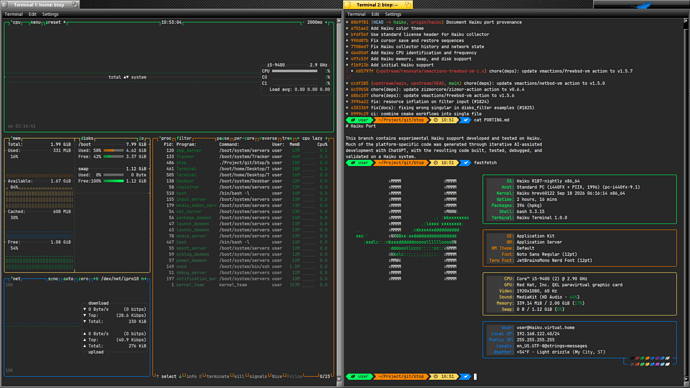Screen dimensions: 690x388
Task: Click signals in btop proc footer
Action: (257, 376)
